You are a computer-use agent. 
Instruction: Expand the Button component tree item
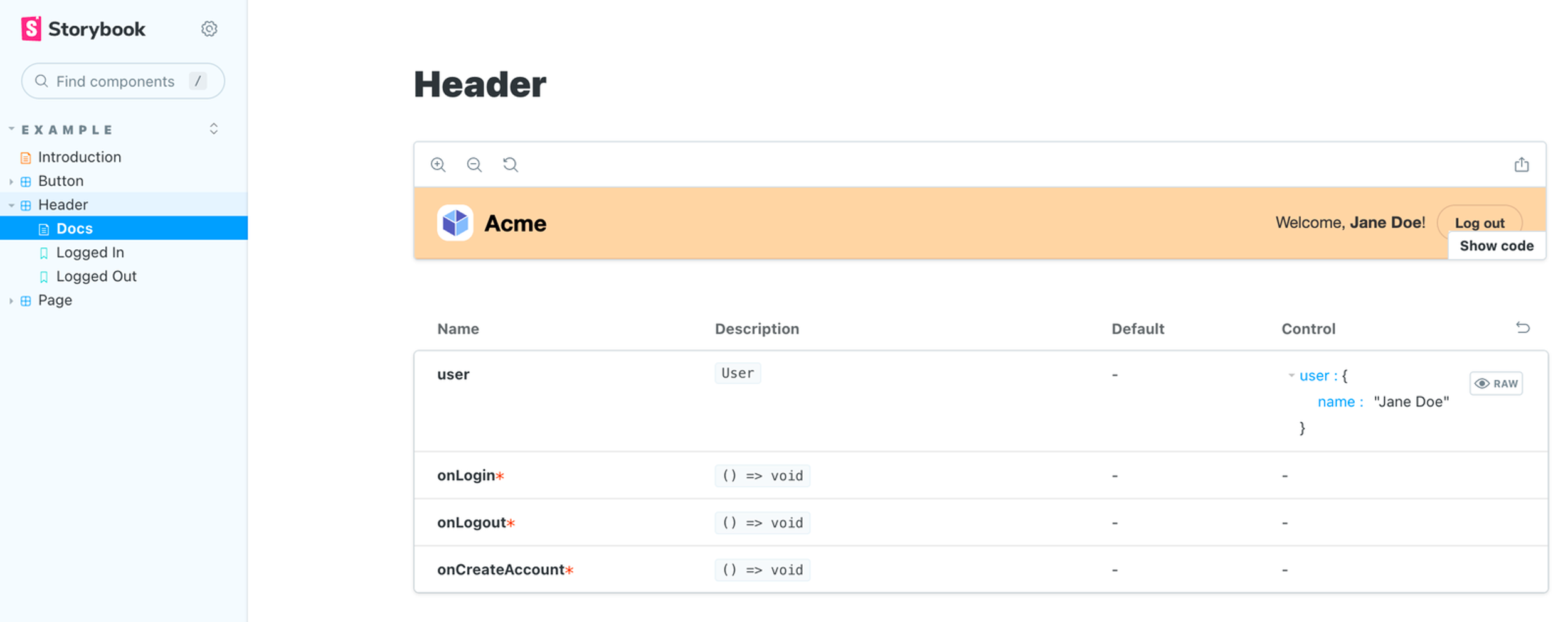tap(11, 181)
